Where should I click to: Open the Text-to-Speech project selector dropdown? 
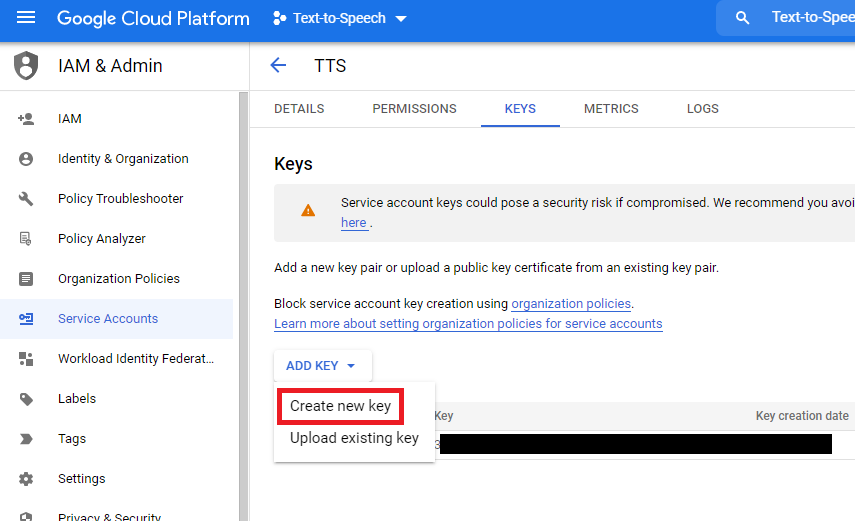click(340, 18)
